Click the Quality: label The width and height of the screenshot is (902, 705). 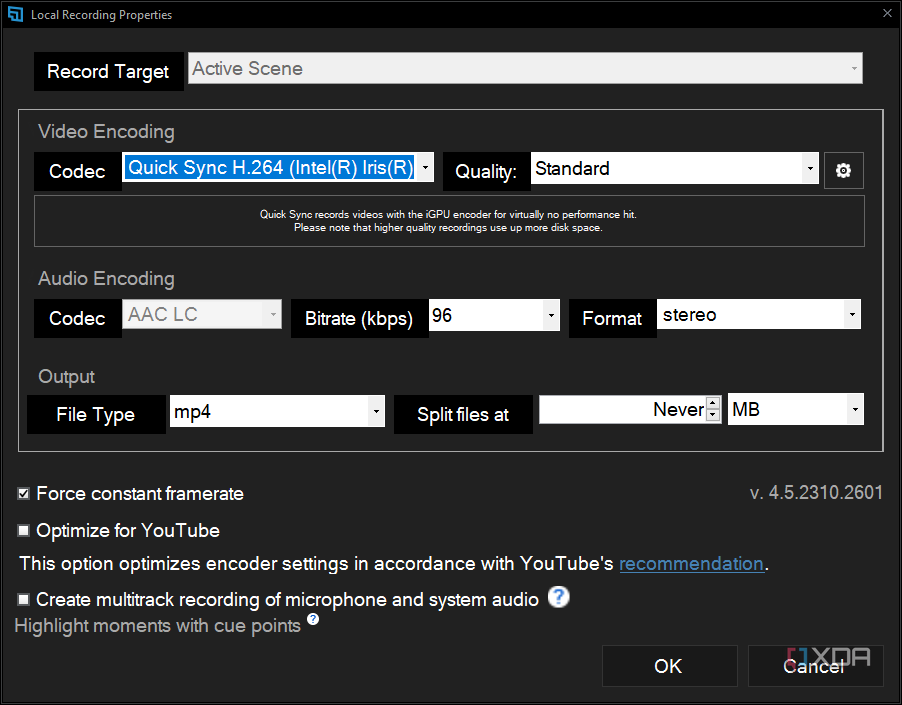click(x=486, y=171)
